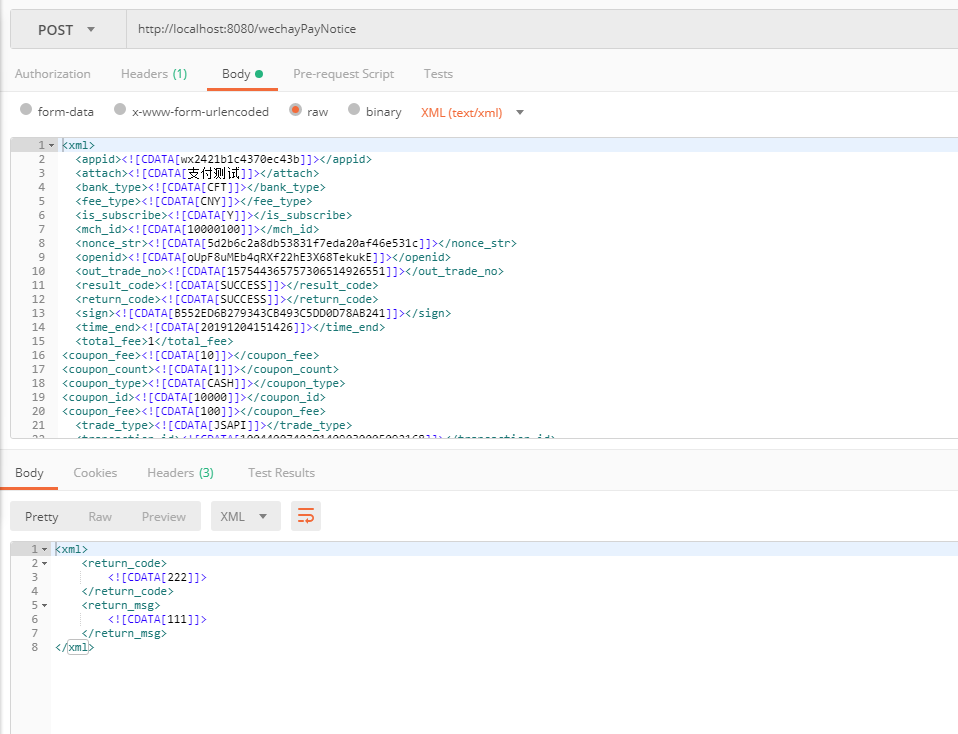Open the request Headers (1) tab
Screen dimensions: 958x734
point(154,74)
